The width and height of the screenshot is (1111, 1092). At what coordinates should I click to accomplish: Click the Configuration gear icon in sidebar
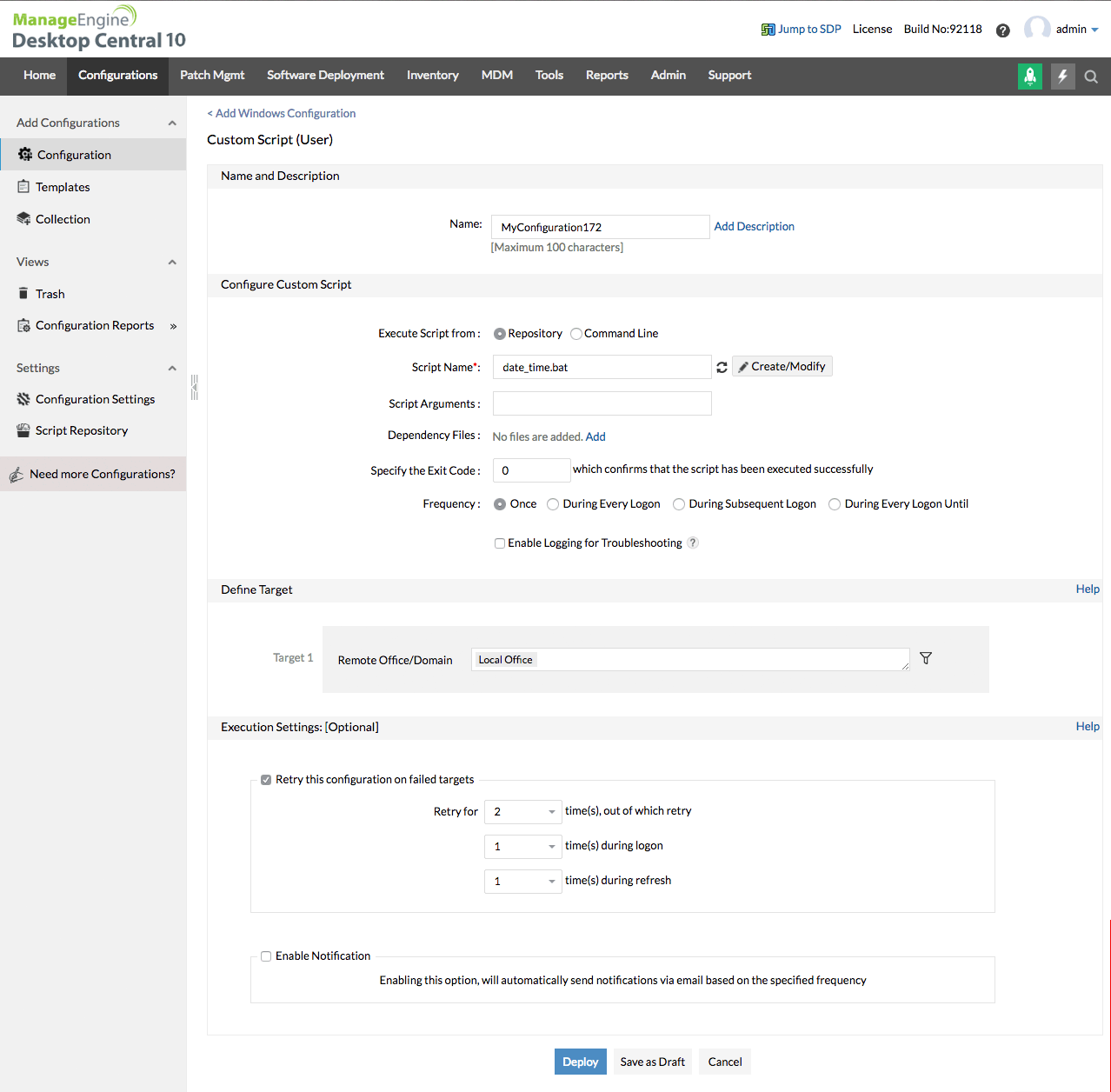click(25, 154)
